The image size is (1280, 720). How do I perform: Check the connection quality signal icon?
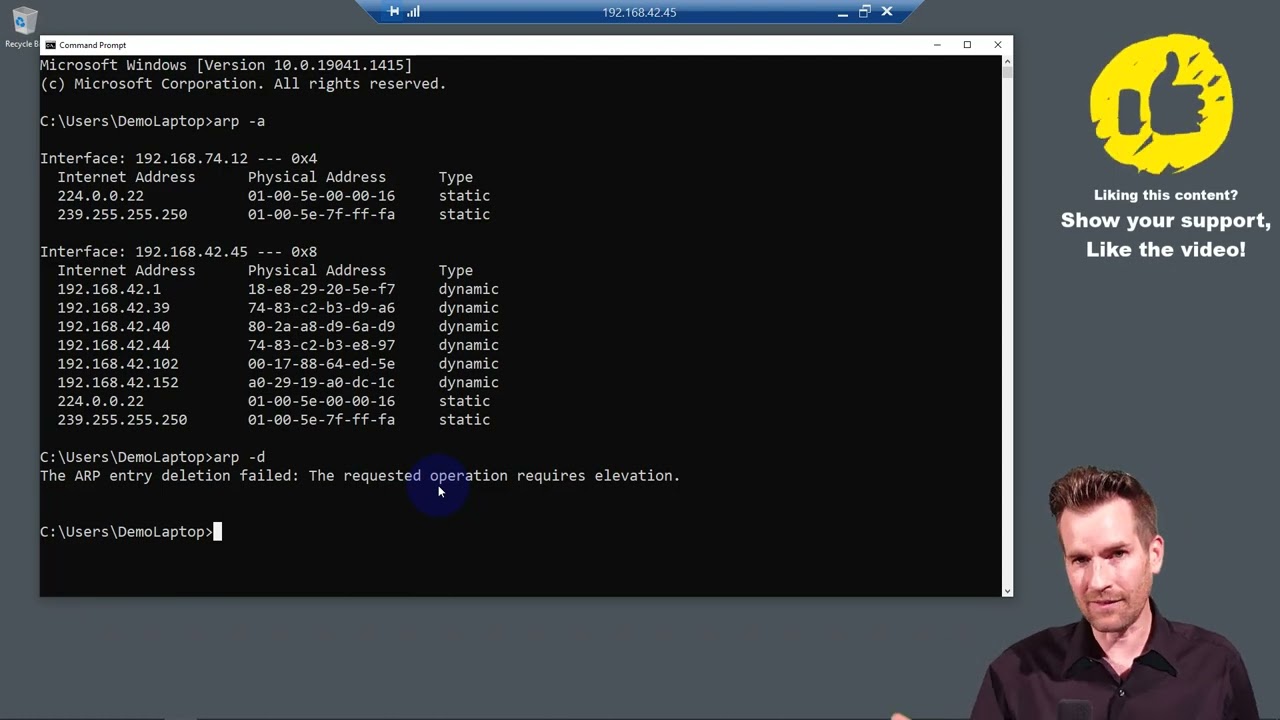coord(413,12)
